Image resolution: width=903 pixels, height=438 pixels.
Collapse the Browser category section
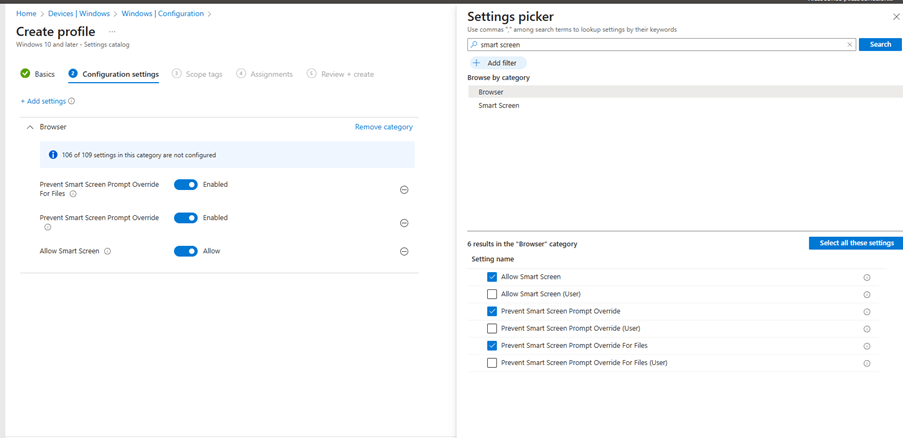tap(30, 128)
